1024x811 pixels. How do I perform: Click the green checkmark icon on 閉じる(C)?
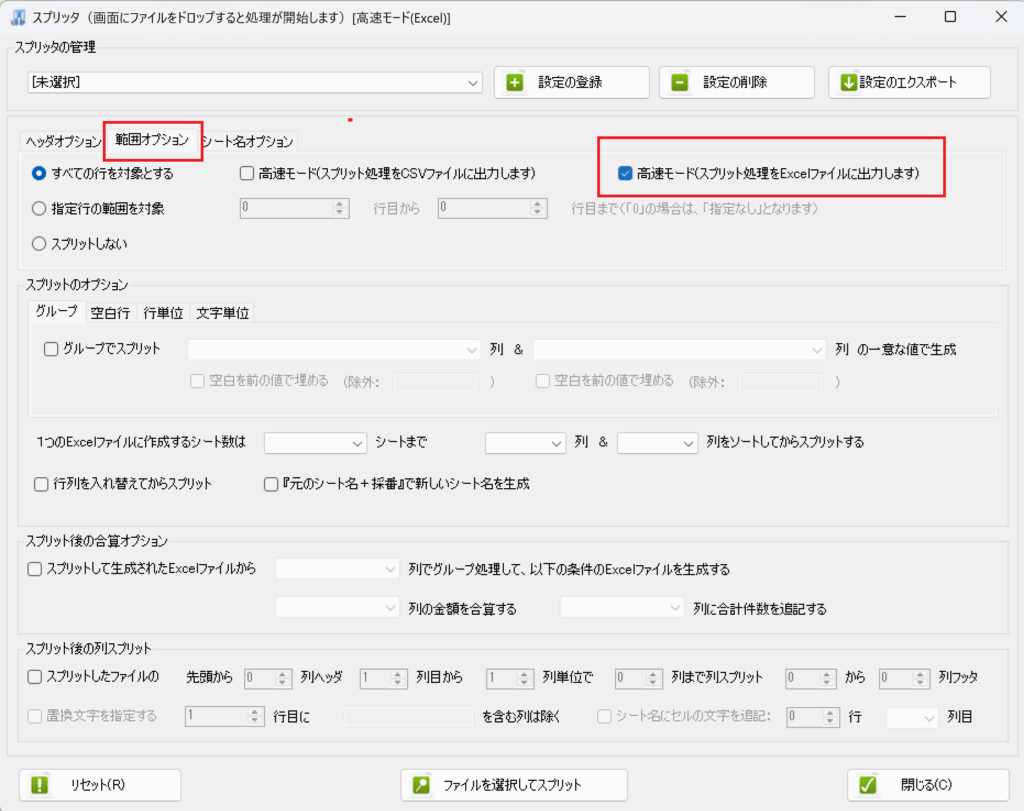pos(868,784)
